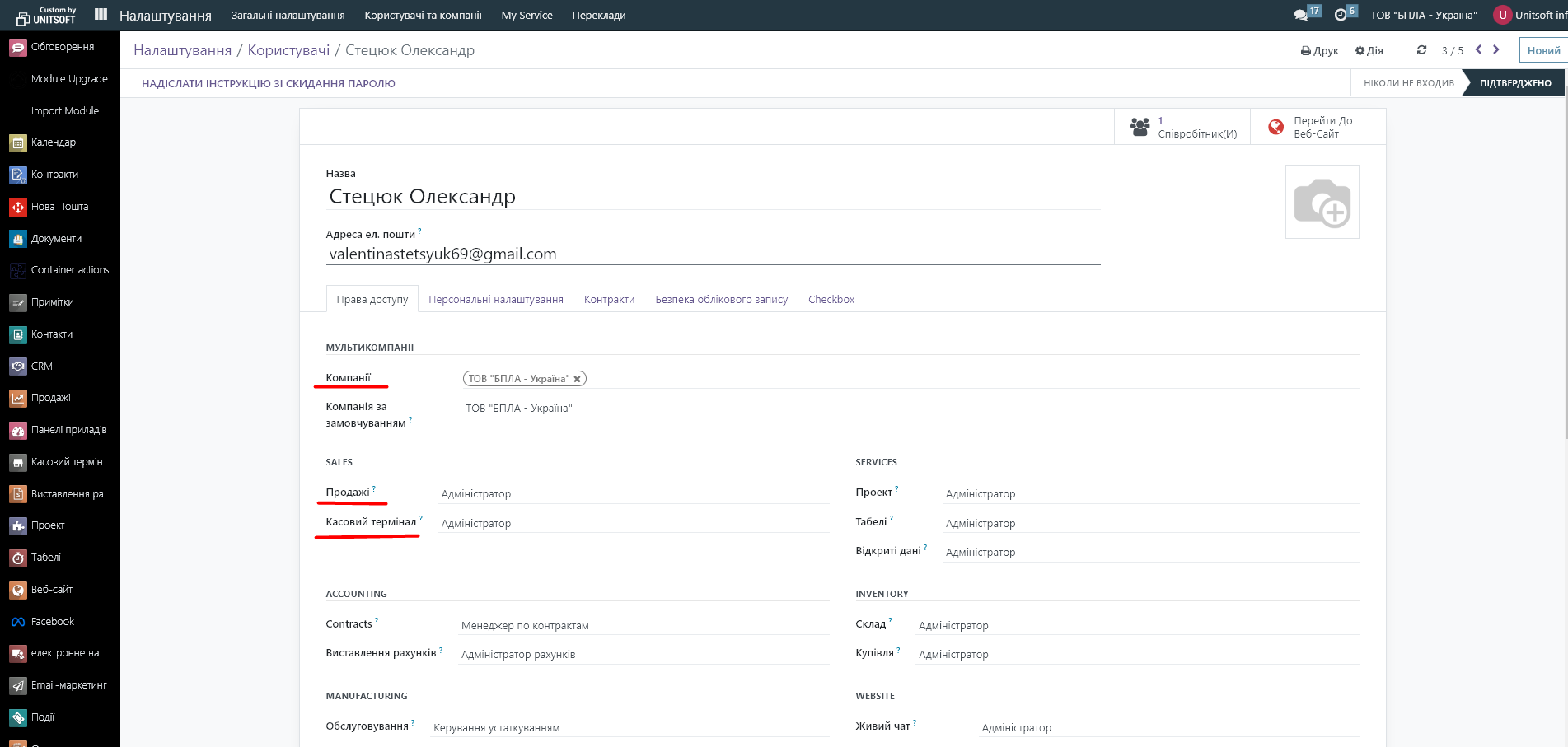1568x747 pixels.
Task: Click the Нова Пошта sidebar icon
Action: coord(18,208)
